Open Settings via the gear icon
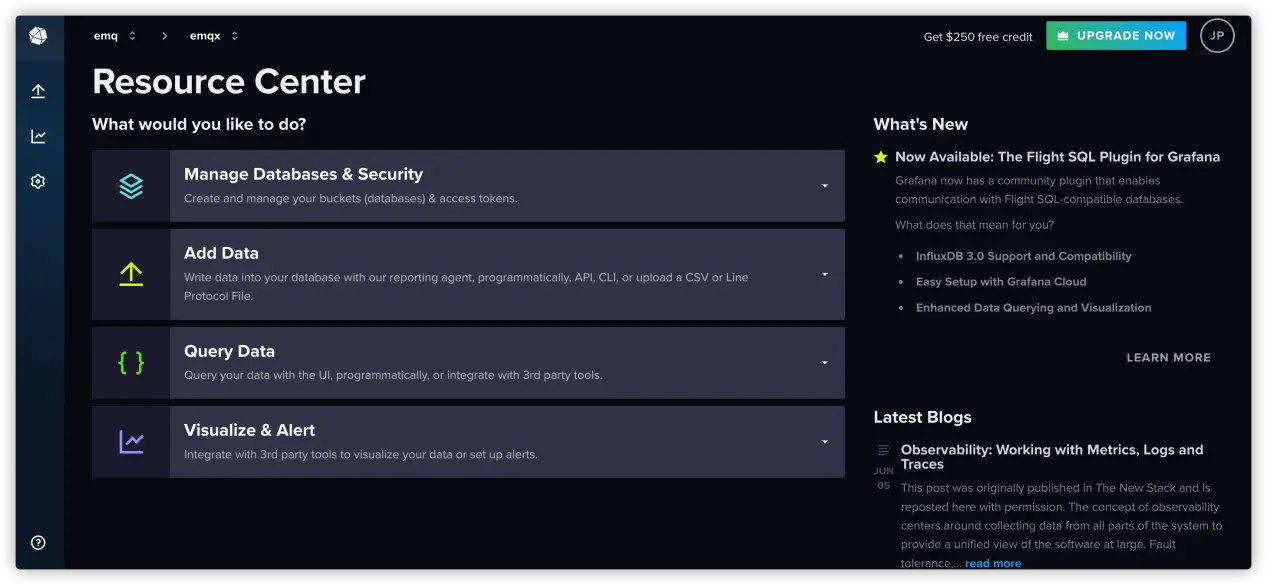 (x=38, y=181)
